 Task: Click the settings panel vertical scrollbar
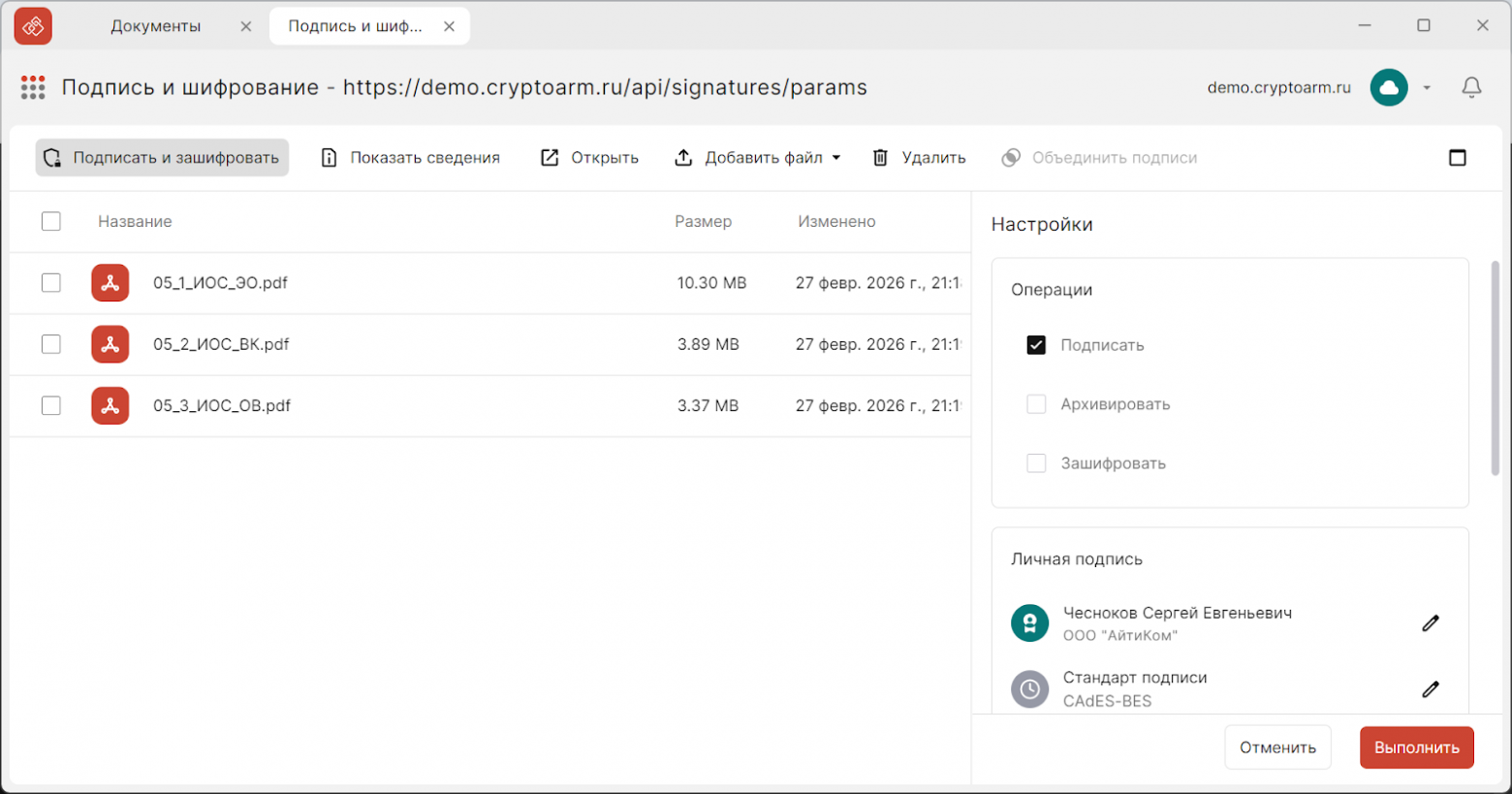1495,368
